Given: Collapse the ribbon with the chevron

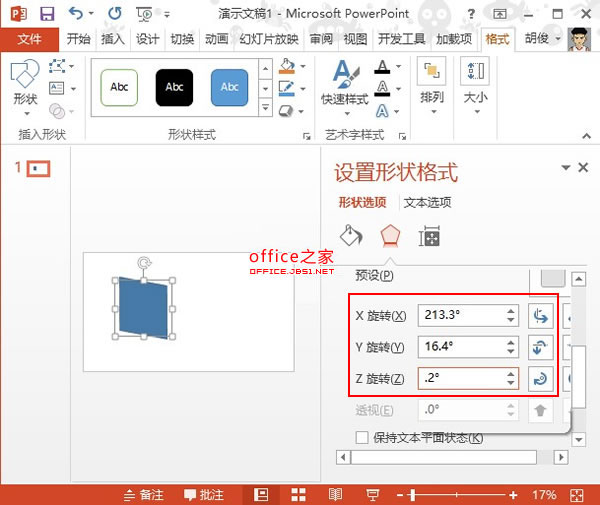Looking at the screenshot, I should tap(586, 135).
